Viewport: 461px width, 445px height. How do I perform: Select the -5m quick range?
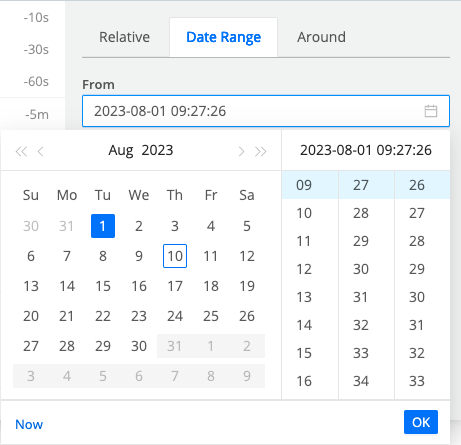37,114
